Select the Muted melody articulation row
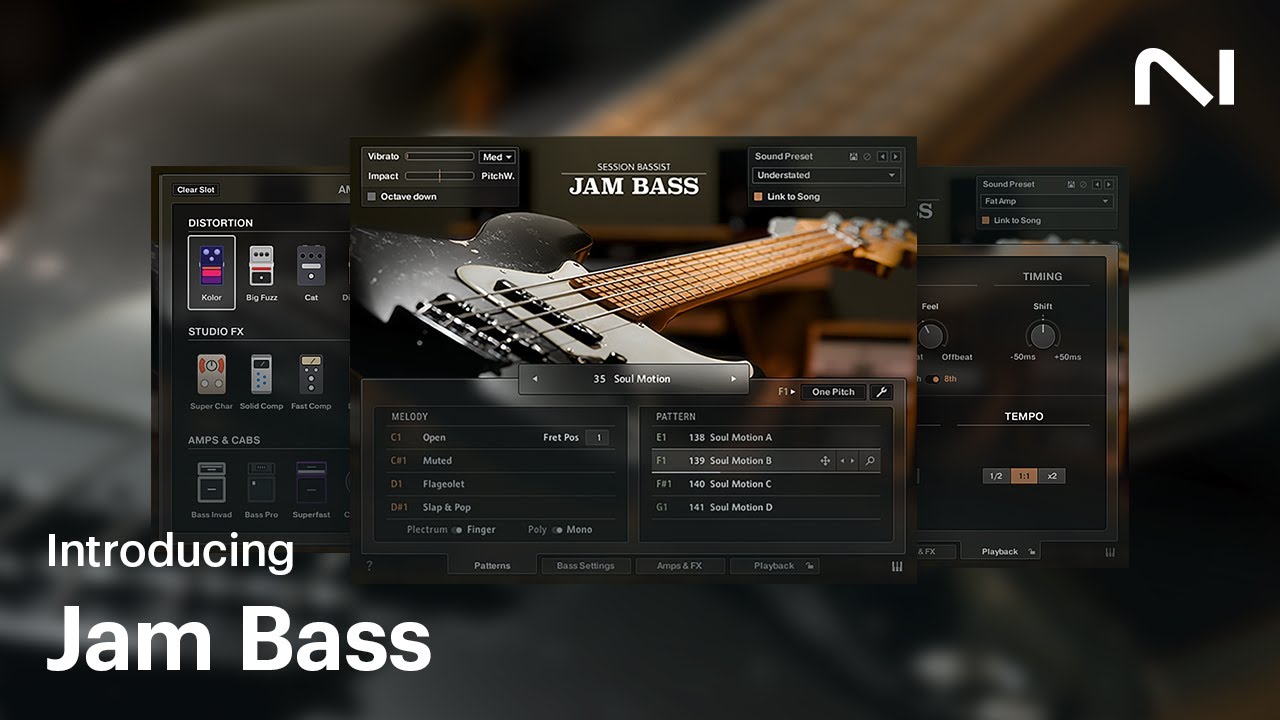The height and width of the screenshot is (720, 1280). click(x=501, y=461)
